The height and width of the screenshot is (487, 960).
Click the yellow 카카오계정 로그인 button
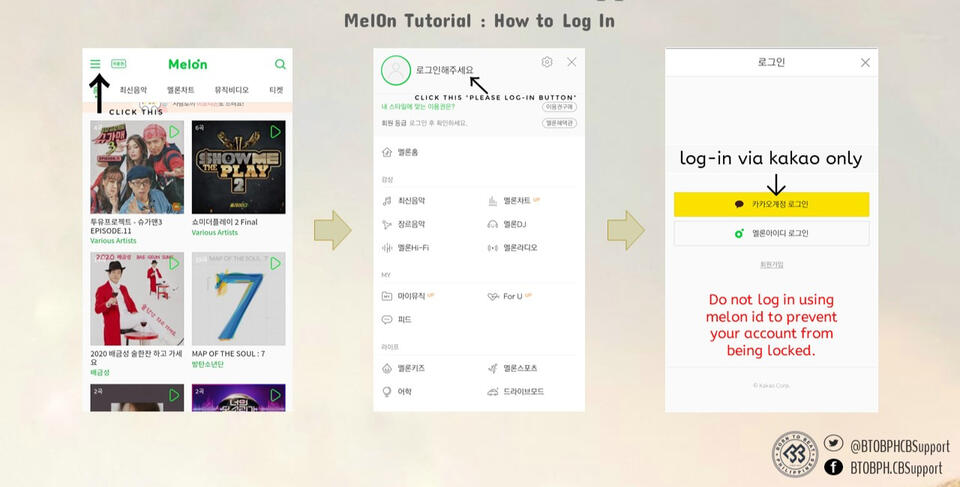(771, 205)
